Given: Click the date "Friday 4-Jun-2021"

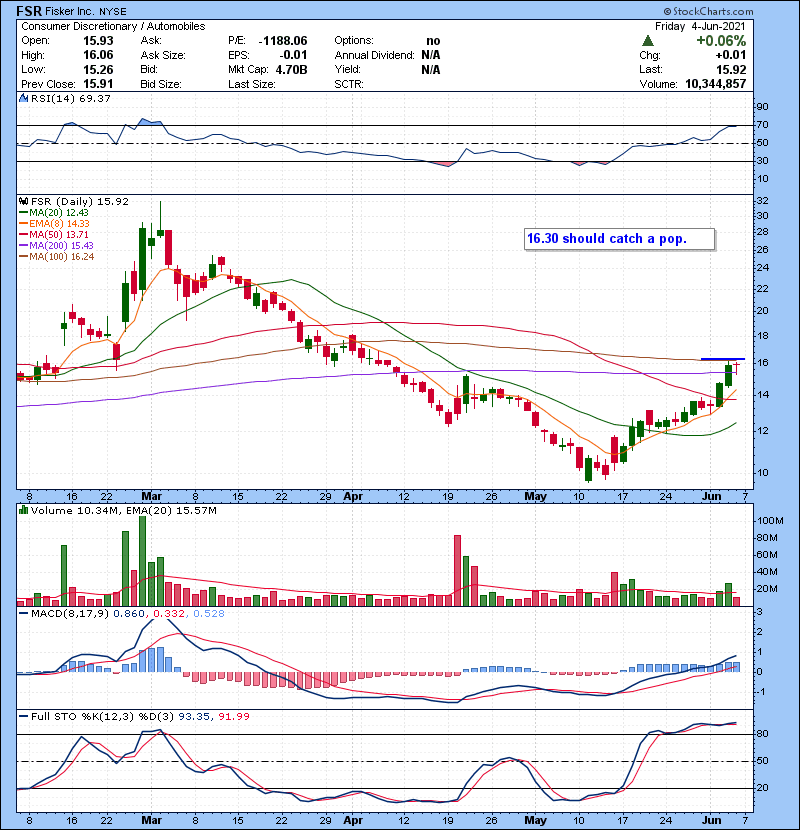Looking at the screenshot, I should click(700, 26).
